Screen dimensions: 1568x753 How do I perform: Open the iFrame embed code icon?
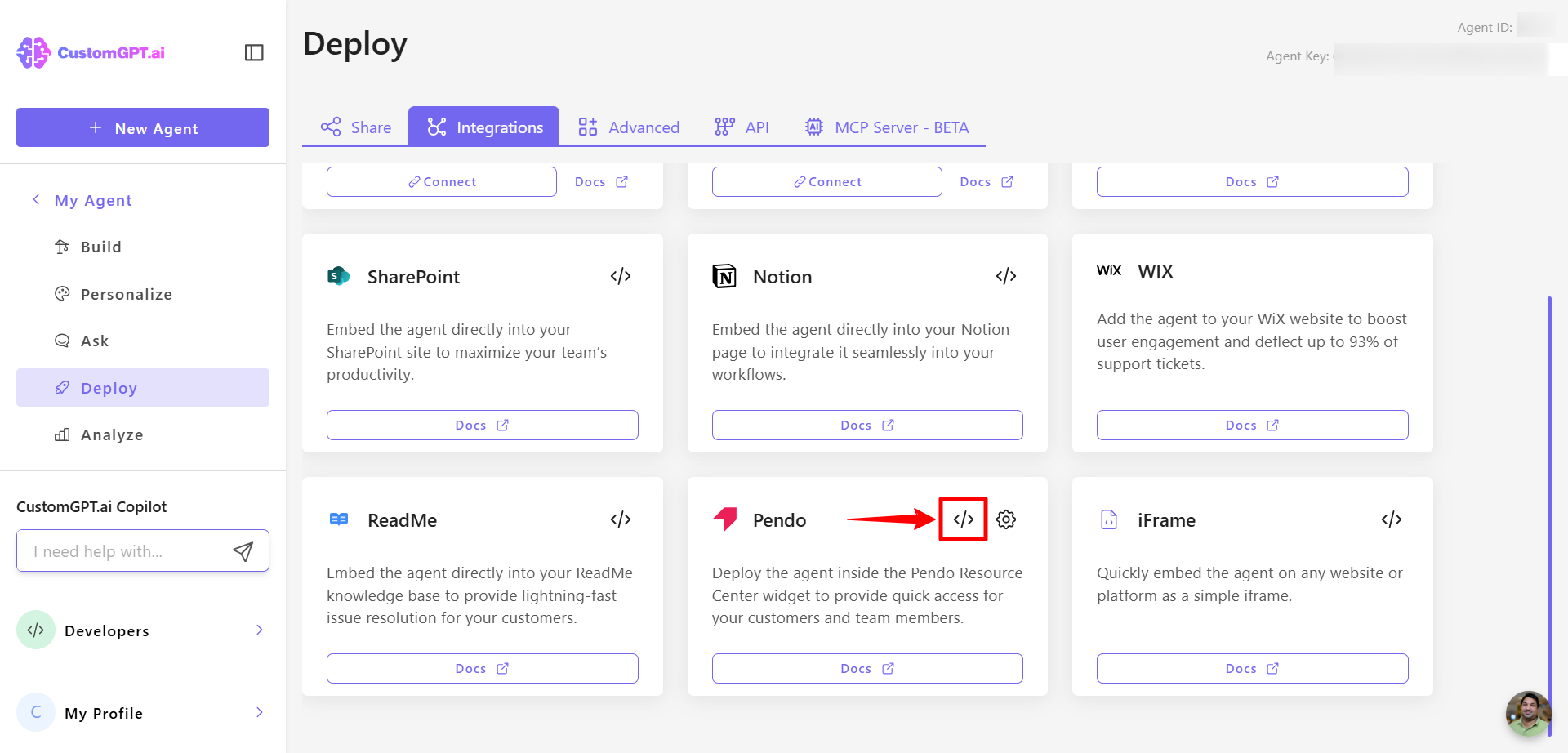click(1392, 519)
